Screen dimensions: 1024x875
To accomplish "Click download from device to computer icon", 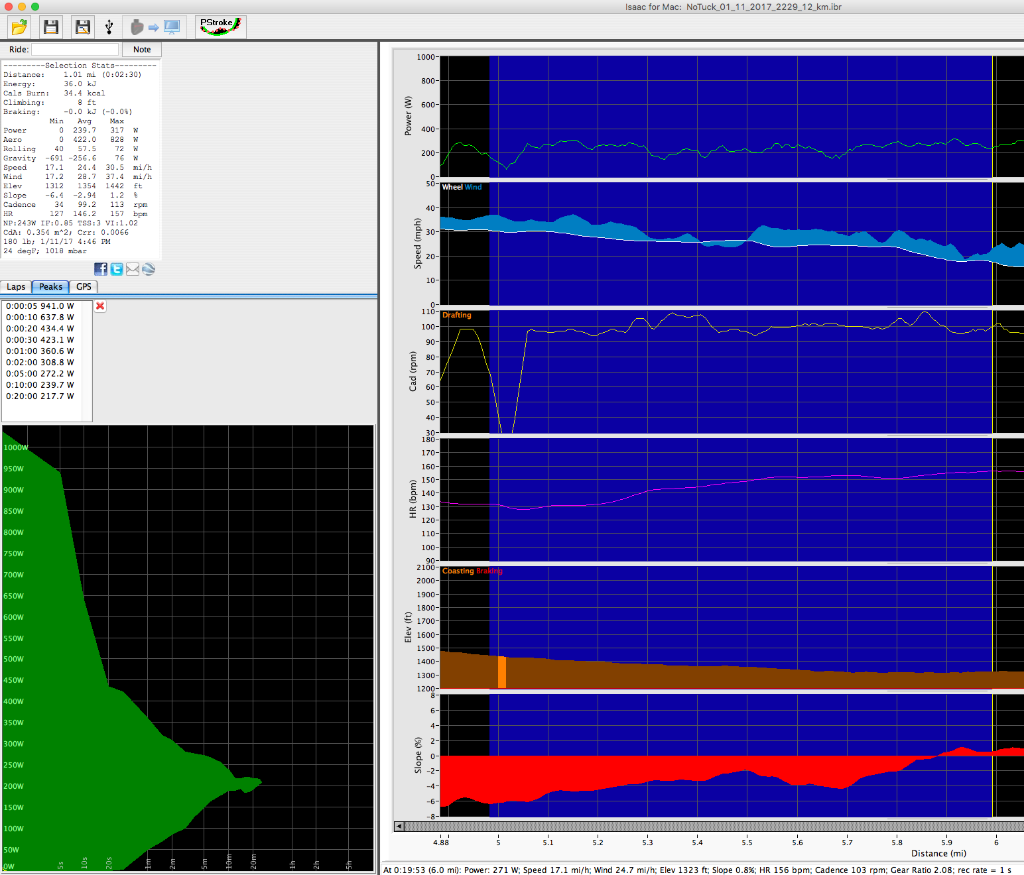I will click(154, 26).
